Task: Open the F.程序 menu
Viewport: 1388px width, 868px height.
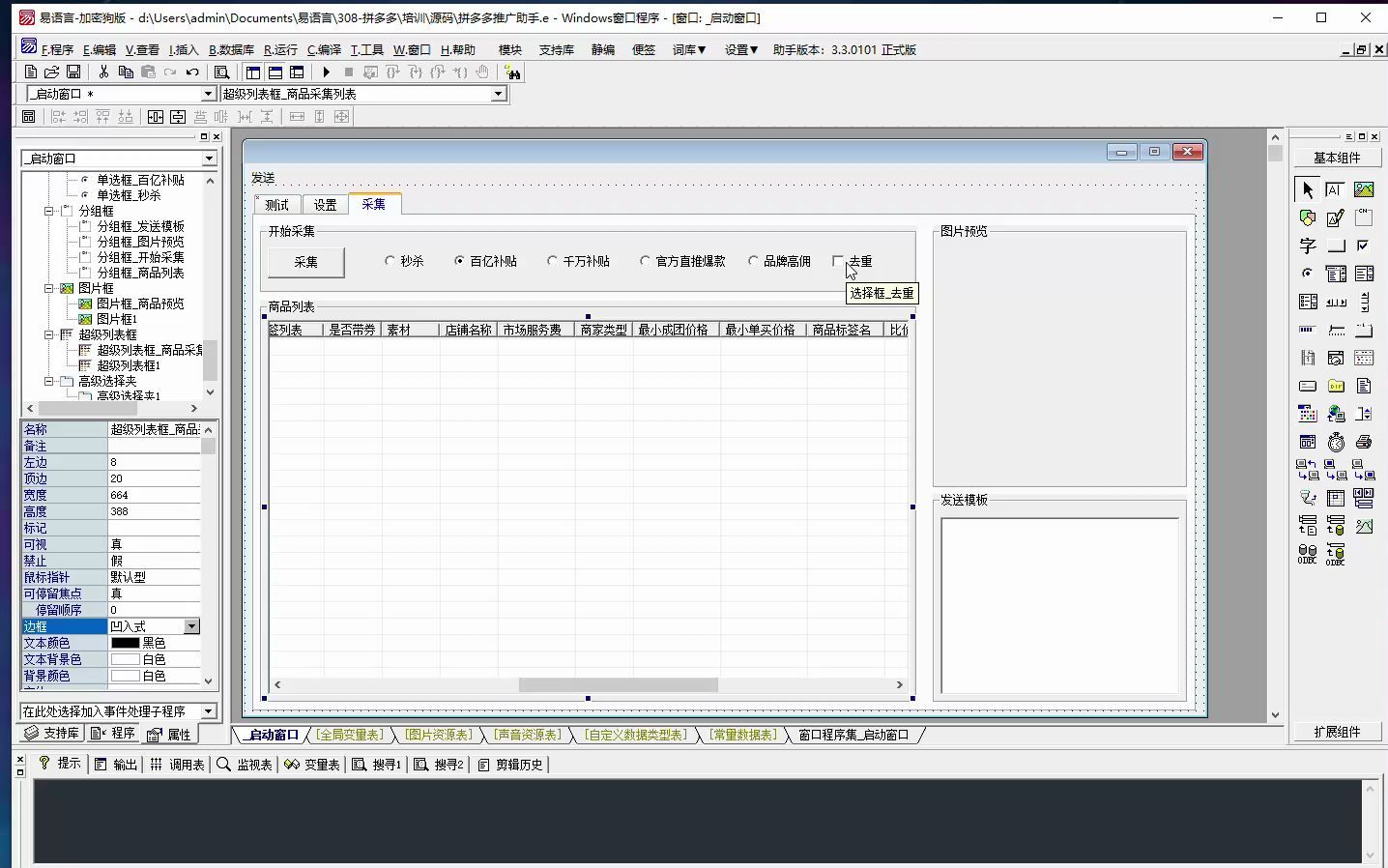Action: pos(57,49)
